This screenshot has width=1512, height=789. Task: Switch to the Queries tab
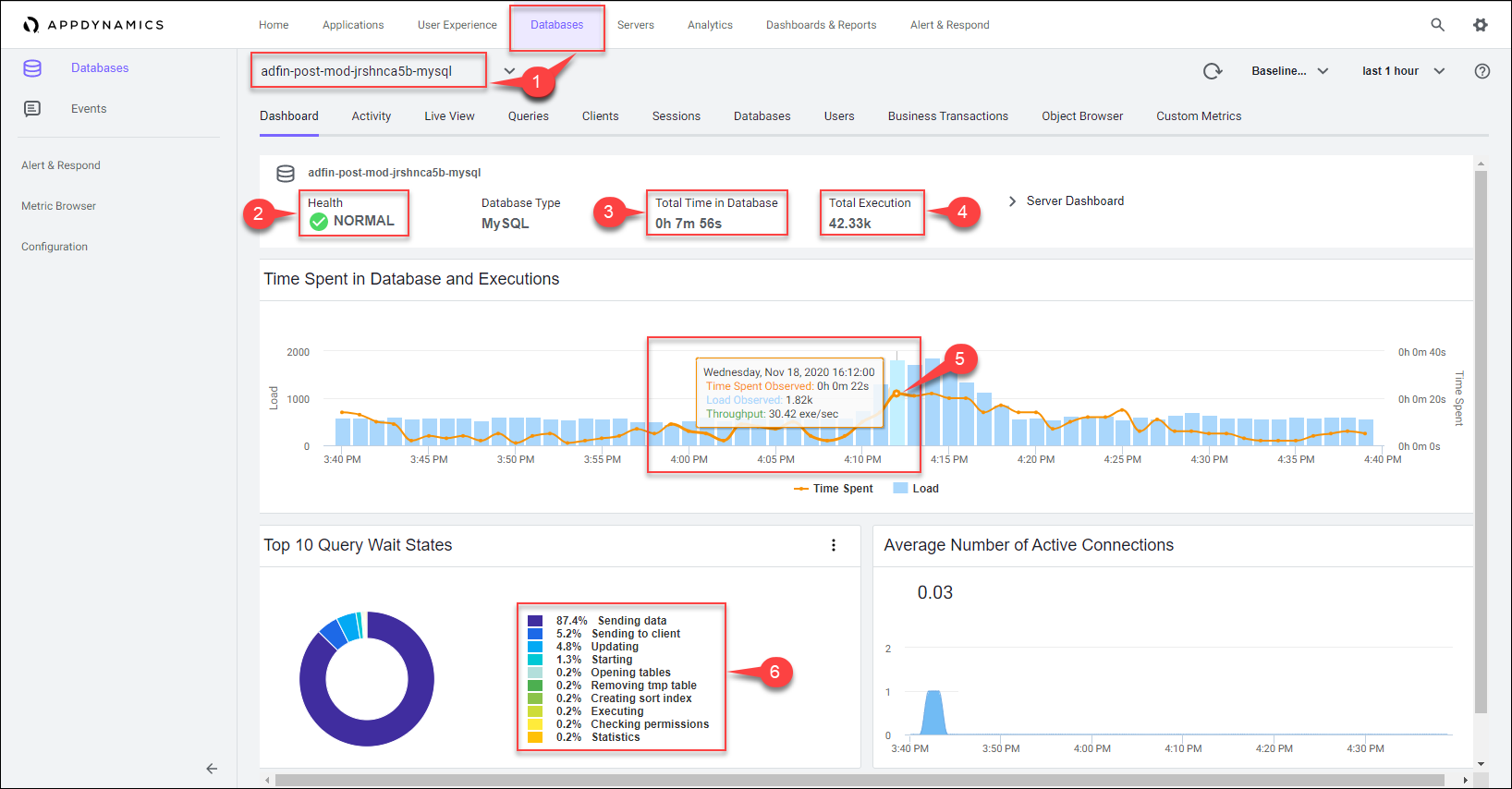point(528,116)
